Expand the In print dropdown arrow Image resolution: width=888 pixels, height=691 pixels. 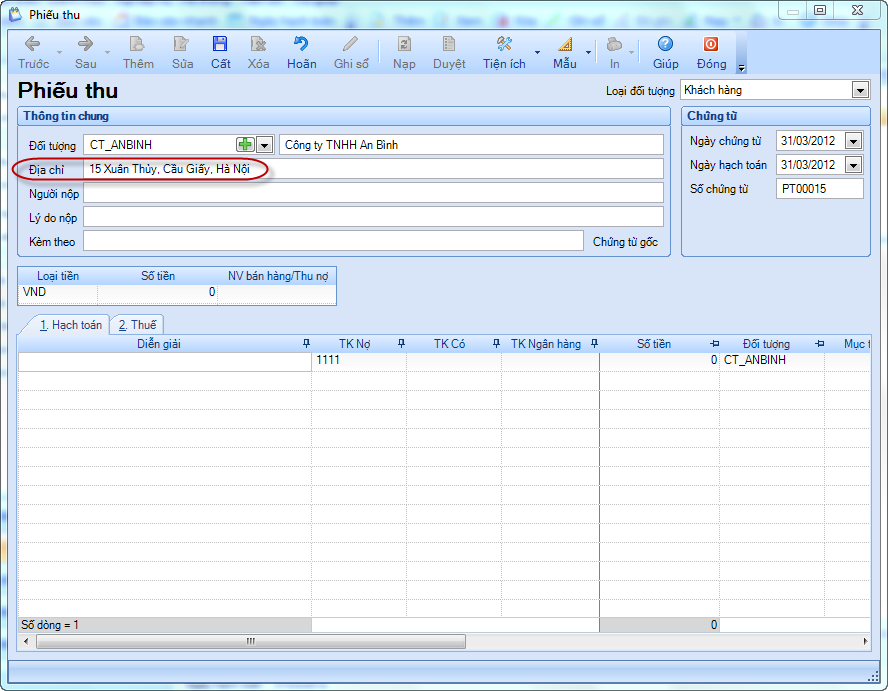coord(631,53)
